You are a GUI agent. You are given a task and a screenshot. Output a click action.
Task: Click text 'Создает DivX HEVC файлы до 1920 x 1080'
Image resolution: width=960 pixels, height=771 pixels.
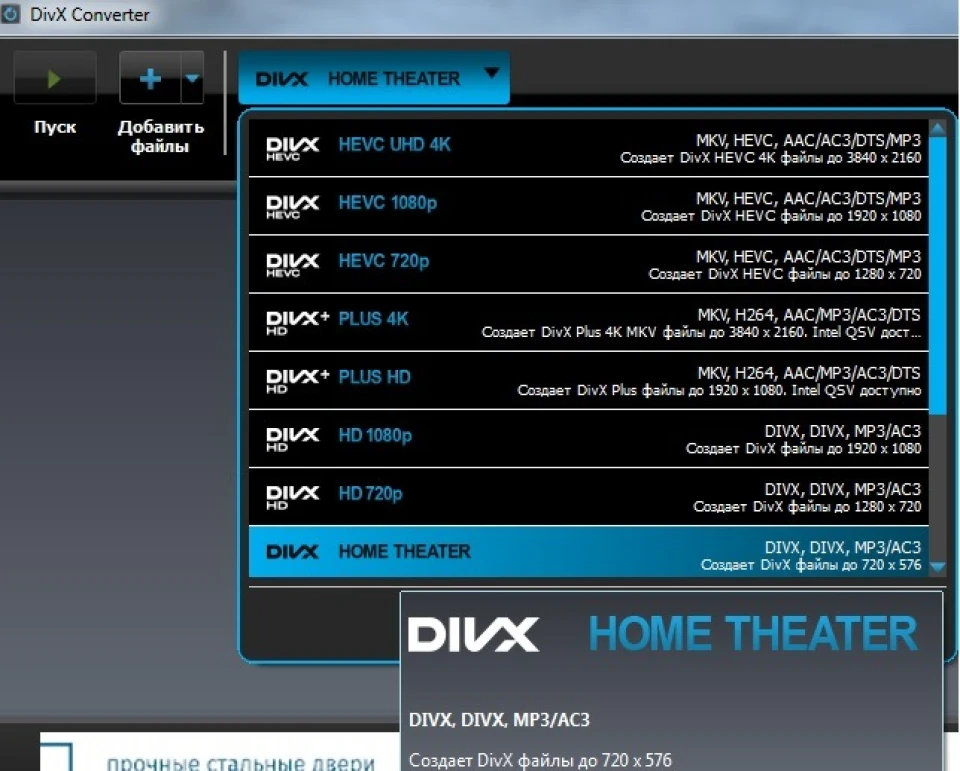[x=781, y=216]
